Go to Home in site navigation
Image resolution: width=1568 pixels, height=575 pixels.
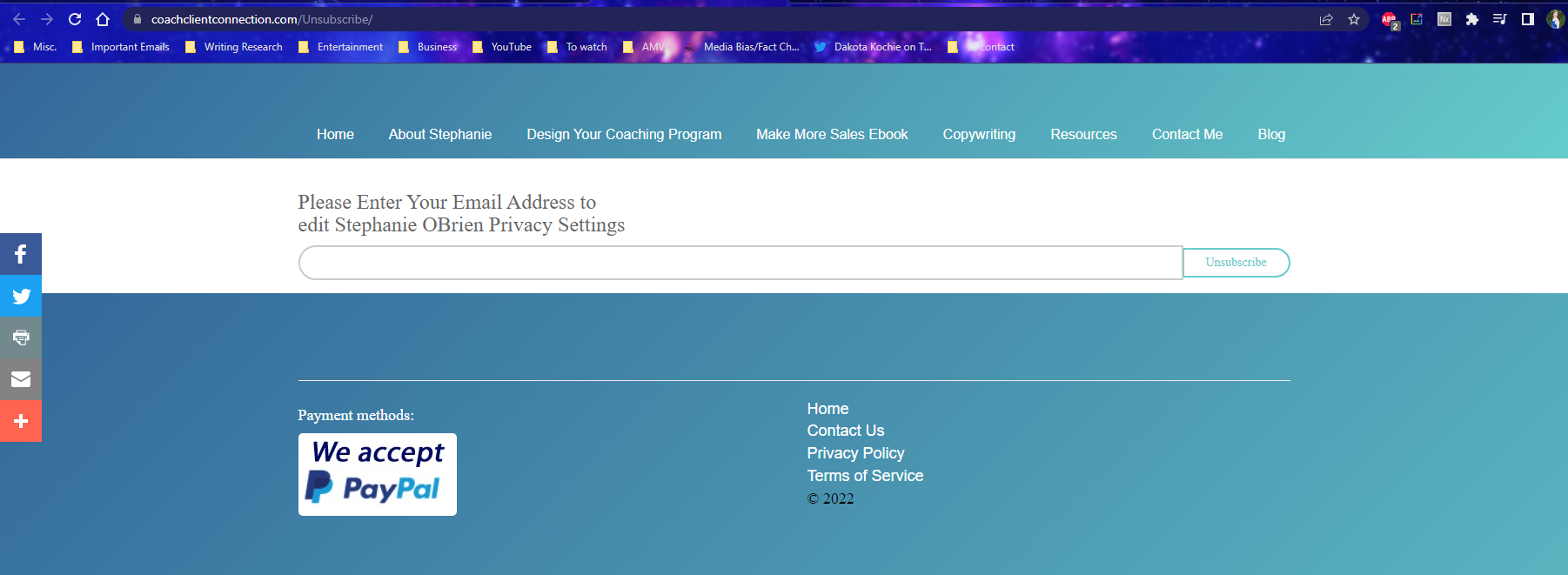pos(335,134)
